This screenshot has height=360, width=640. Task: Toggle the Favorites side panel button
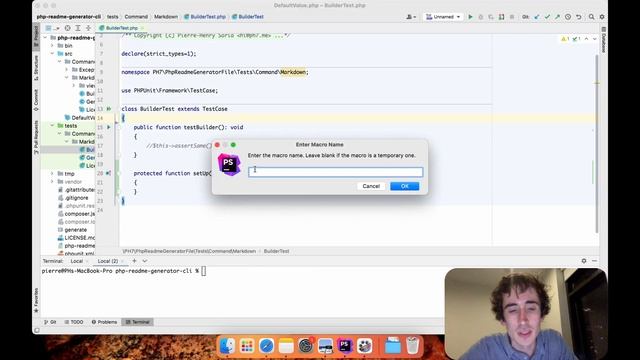[x=36, y=300]
